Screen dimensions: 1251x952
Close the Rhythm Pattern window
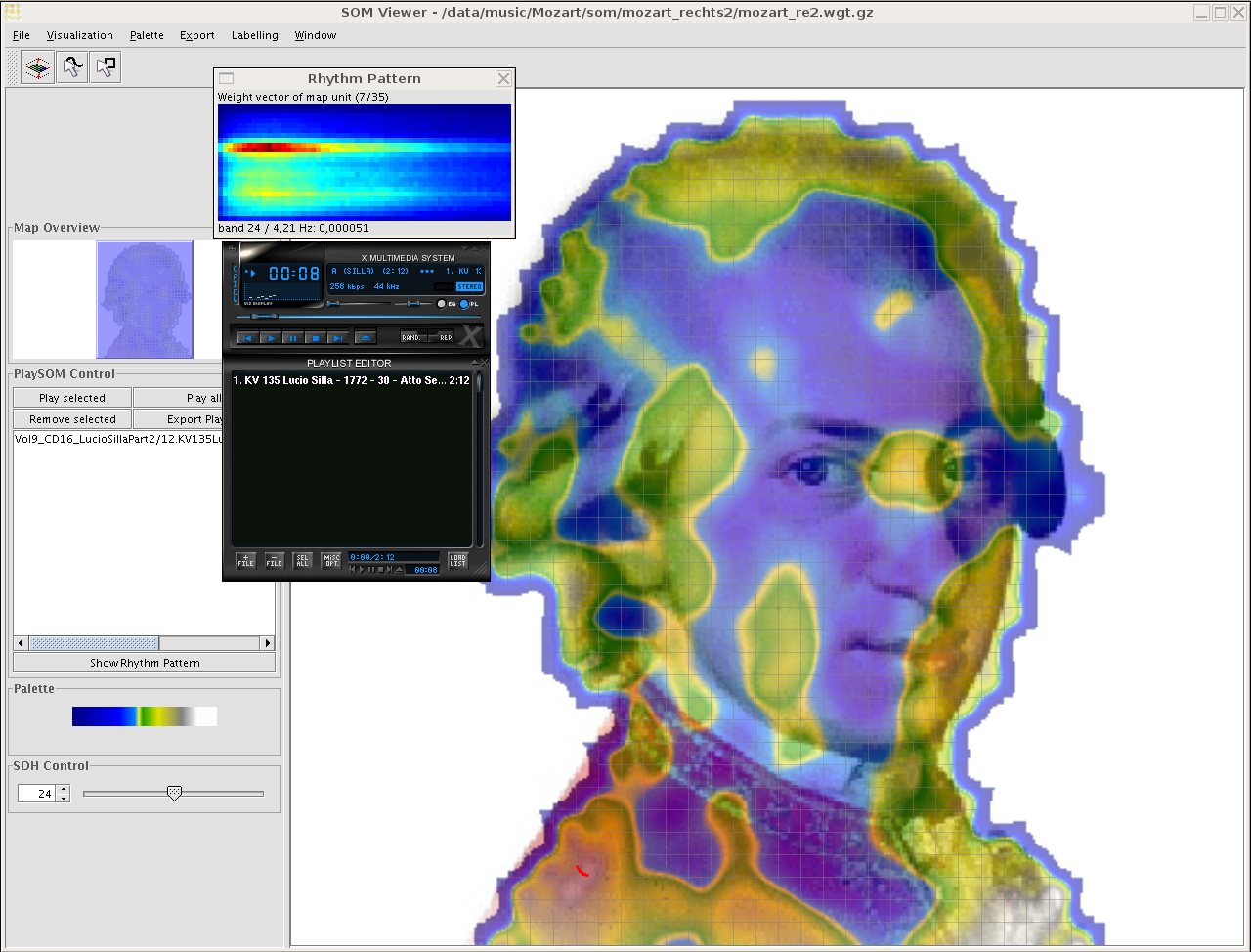click(503, 79)
